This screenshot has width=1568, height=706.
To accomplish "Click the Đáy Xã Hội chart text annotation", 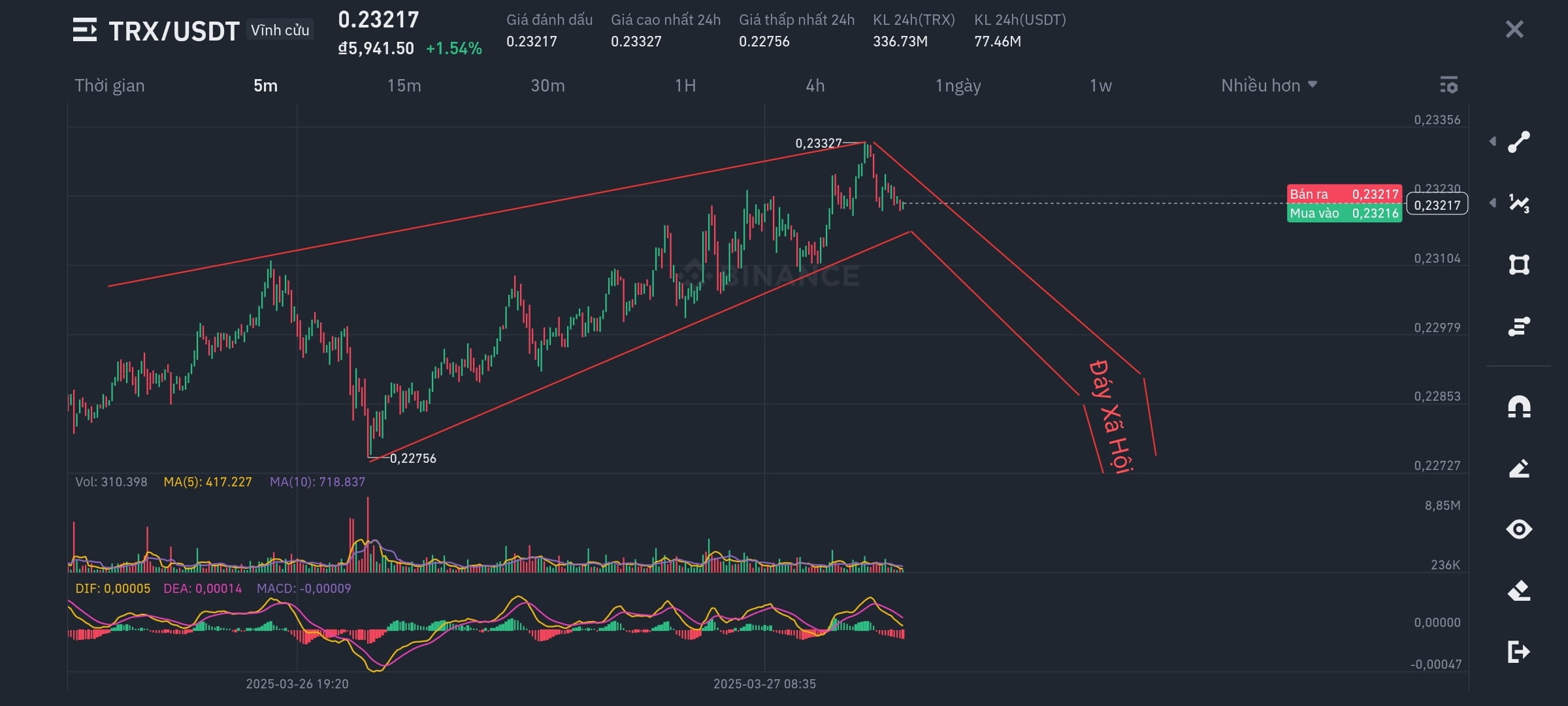I will (1111, 416).
